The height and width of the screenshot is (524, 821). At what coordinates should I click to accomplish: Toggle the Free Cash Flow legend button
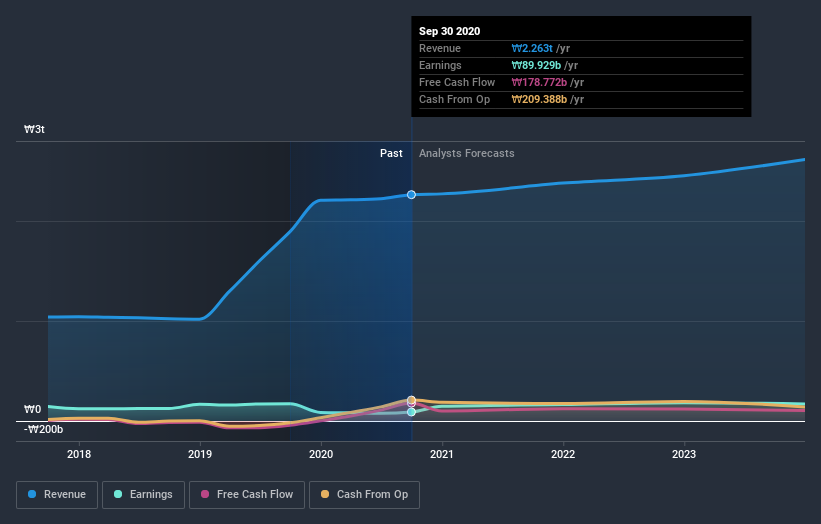247,495
